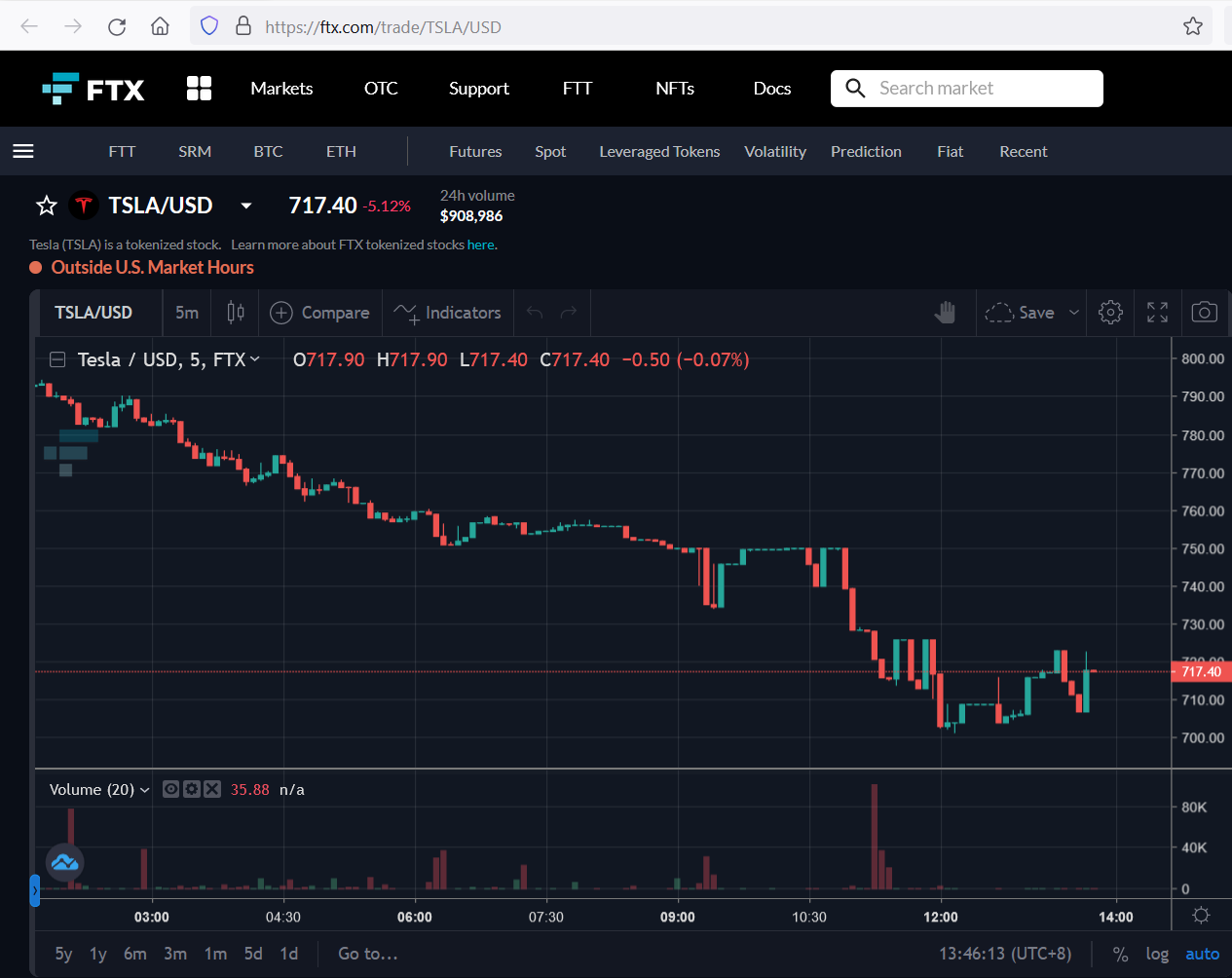Viewport: 1232px width, 978px height.
Task: Set chart range to 5y
Action: pos(63,954)
